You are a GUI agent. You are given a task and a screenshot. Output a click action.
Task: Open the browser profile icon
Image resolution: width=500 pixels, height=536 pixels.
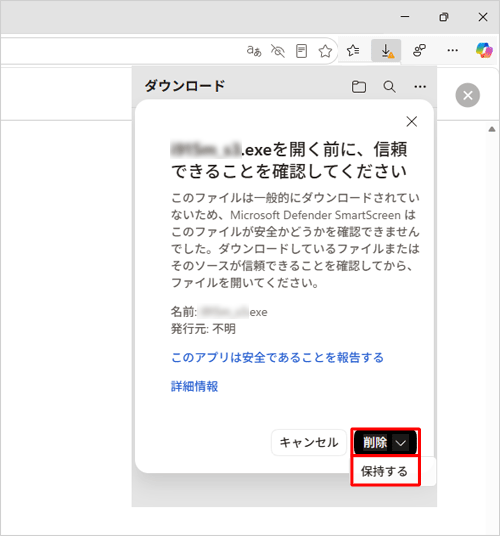pos(419,51)
